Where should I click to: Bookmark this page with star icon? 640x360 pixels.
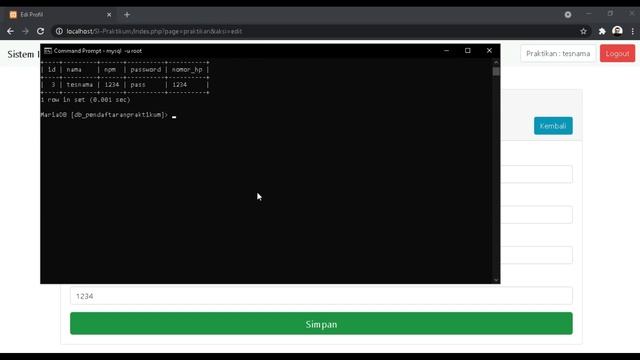[583, 31]
